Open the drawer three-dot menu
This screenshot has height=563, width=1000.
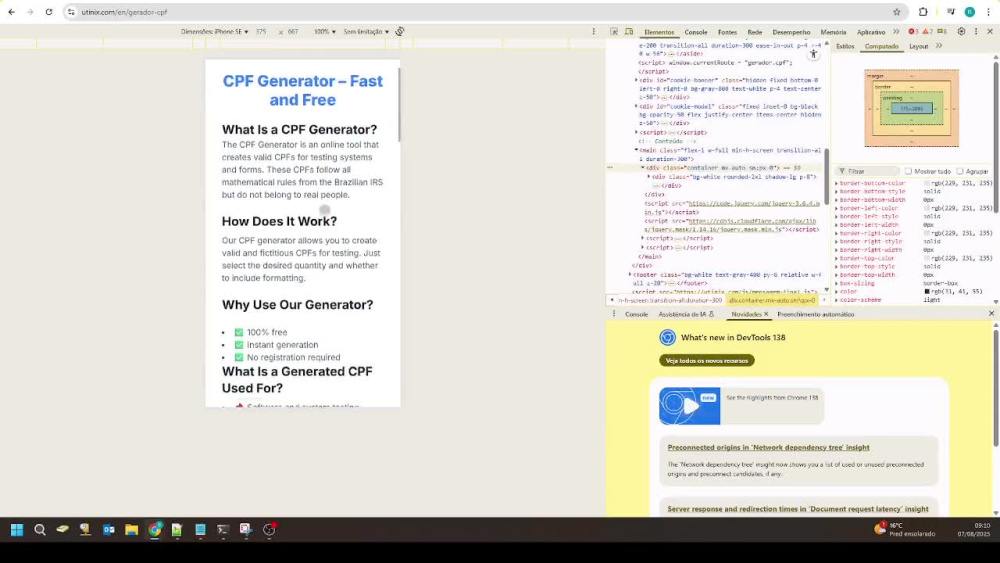pyautogui.click(x=614, y=314)
